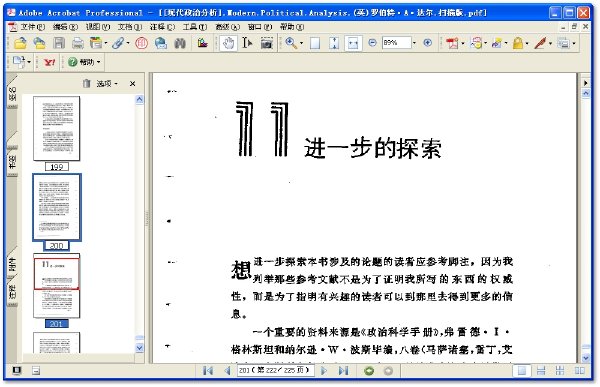The height and width of the screenshot is (387, 600).
Task: Click the Fit Width icon
Action: tap(353, 43)
